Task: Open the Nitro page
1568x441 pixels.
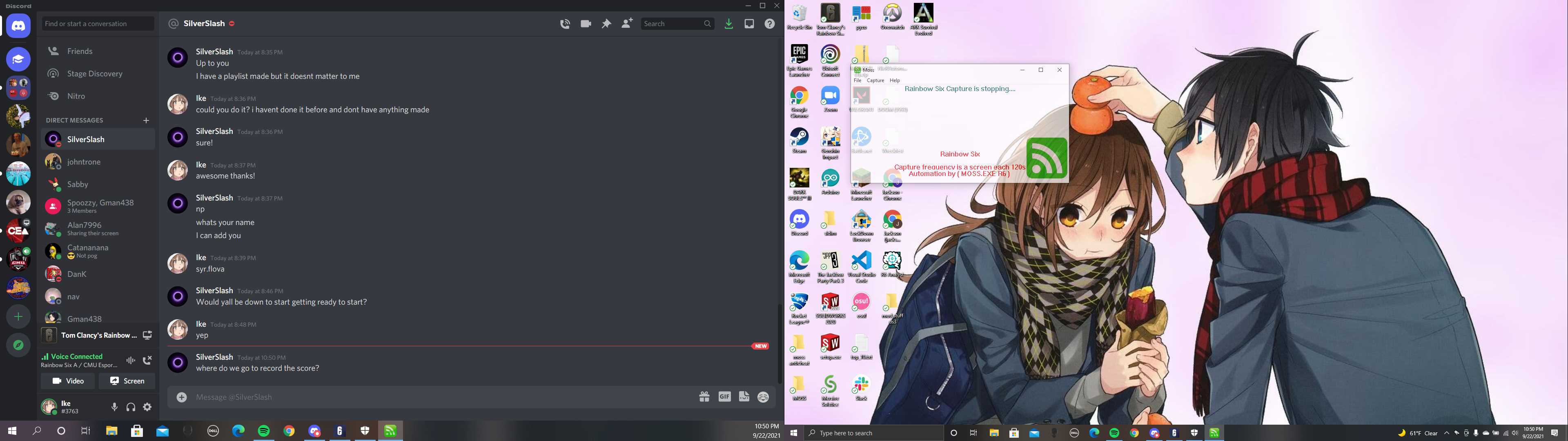Action: point(98,96)
